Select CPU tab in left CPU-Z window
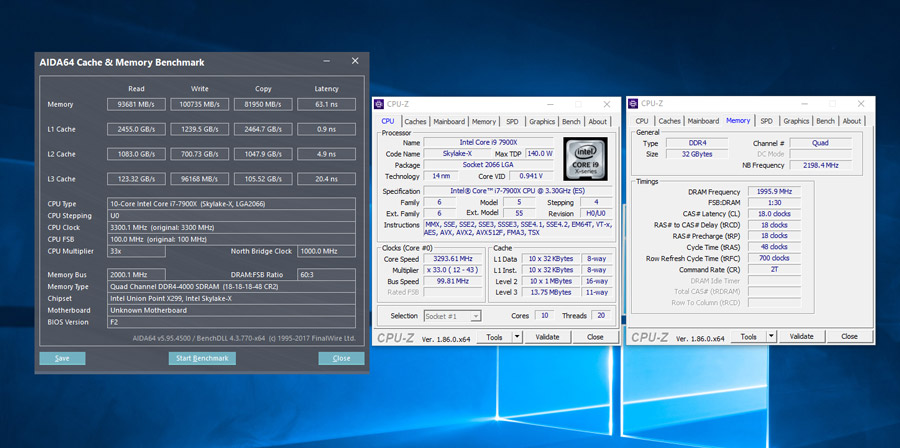This screenshot has height=448, width=900. [388, 121]
